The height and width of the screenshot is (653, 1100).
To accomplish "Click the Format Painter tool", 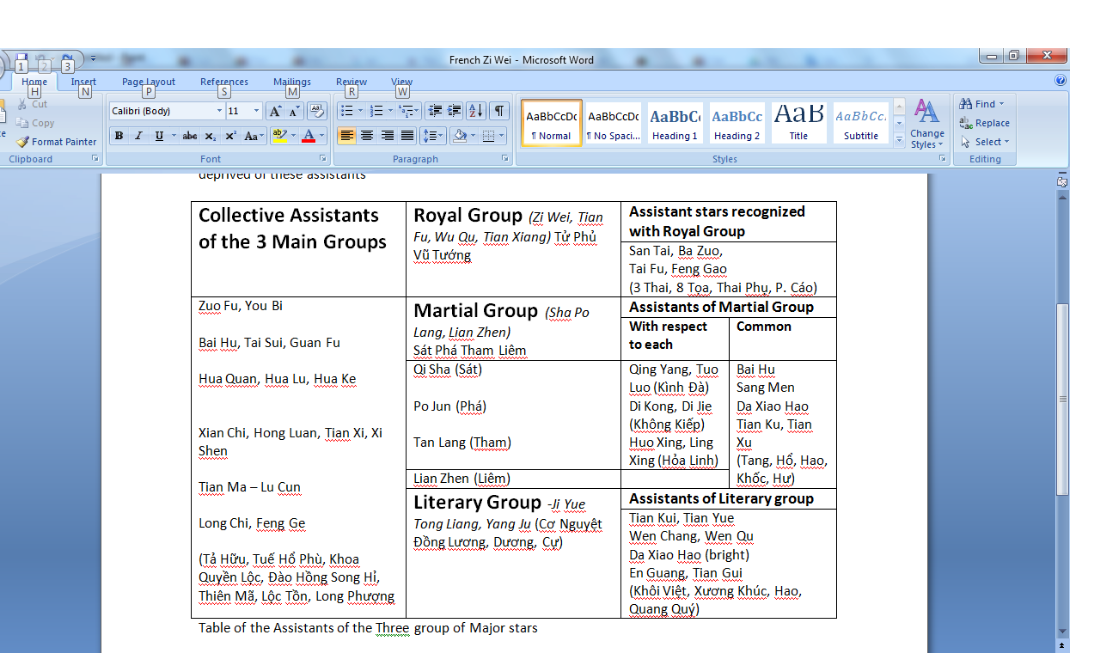I will point(56,142).
